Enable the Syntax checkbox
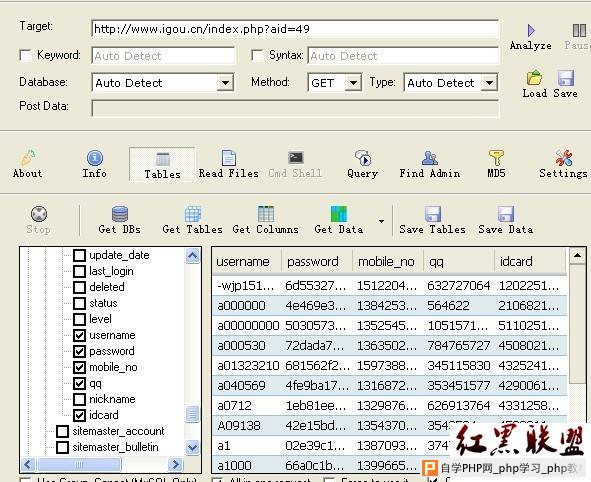The image size is (591, 482). [257, 55]
